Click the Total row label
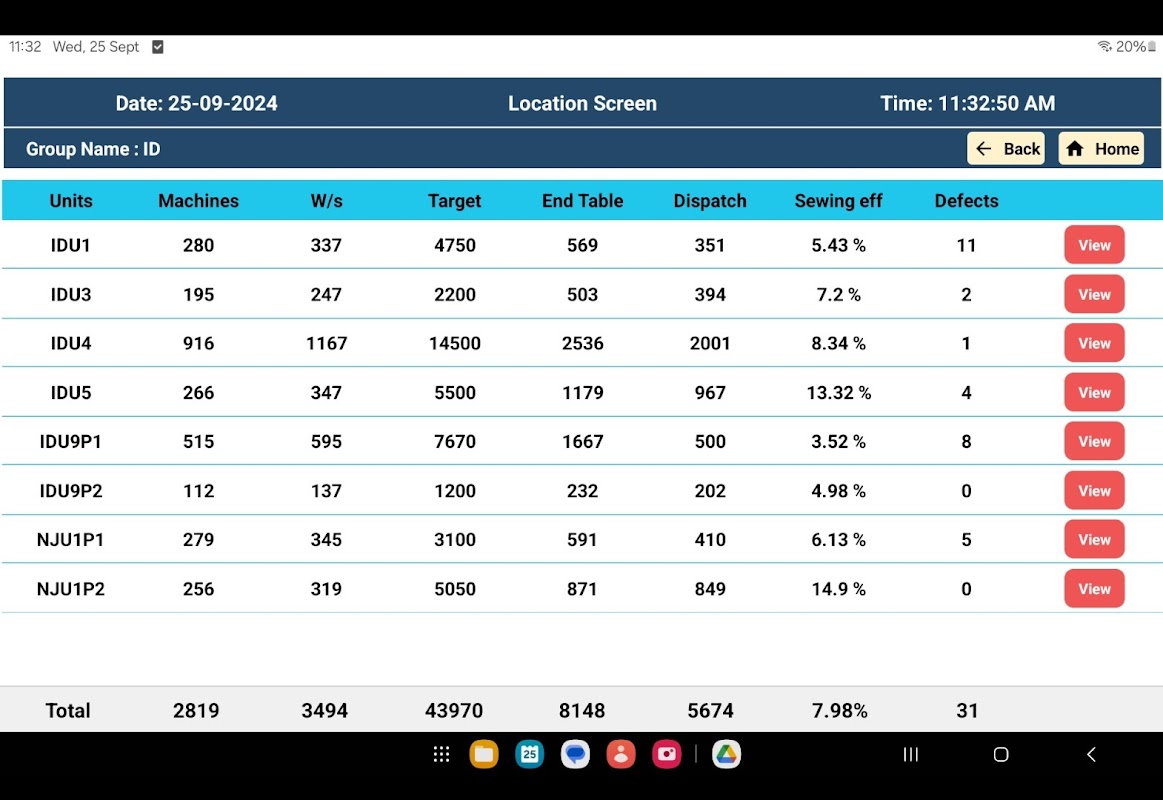Viewport: 1163px width, 800px height. coord(67,710)
